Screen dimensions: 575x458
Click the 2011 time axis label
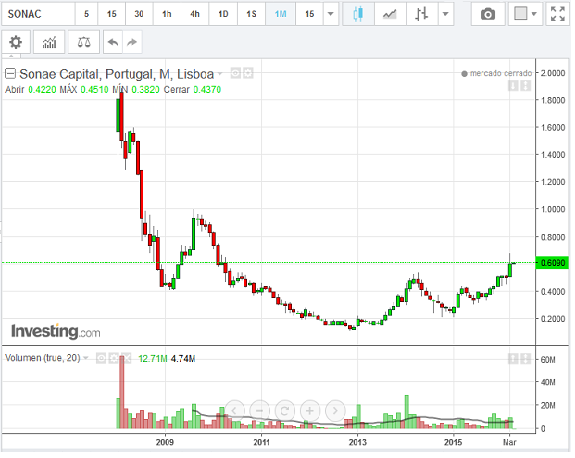point(261,442)
